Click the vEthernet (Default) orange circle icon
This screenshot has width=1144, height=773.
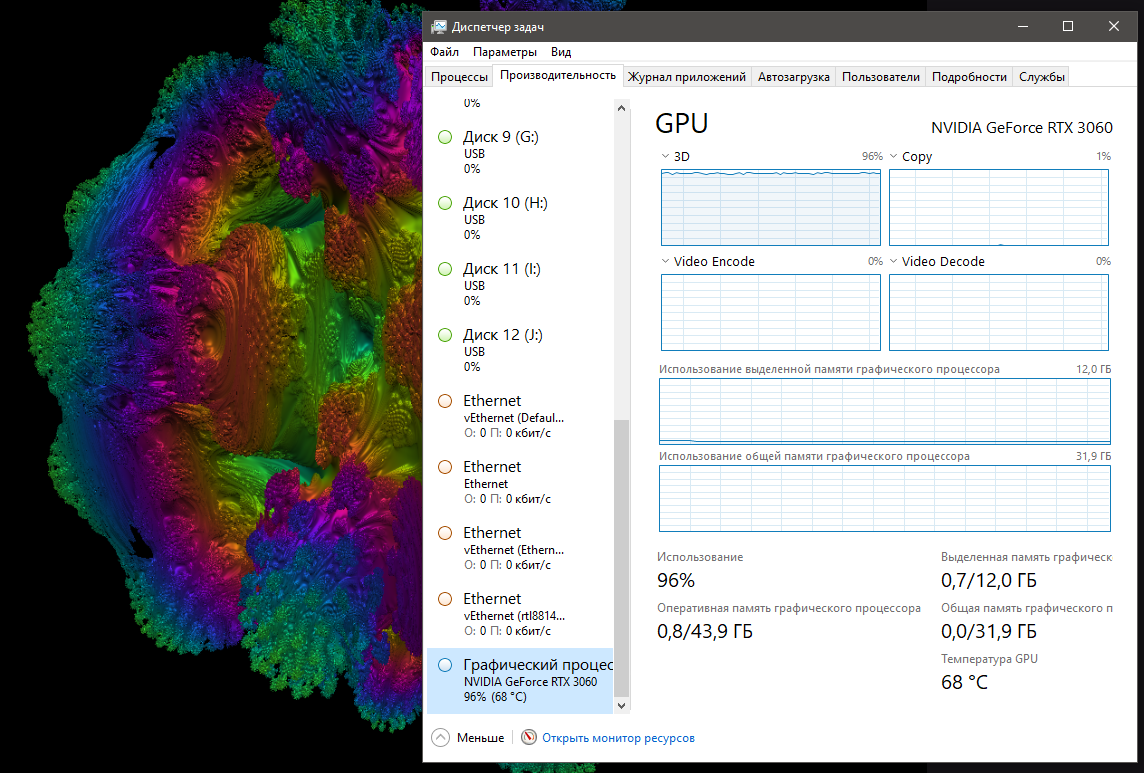(x=445, y=401)
